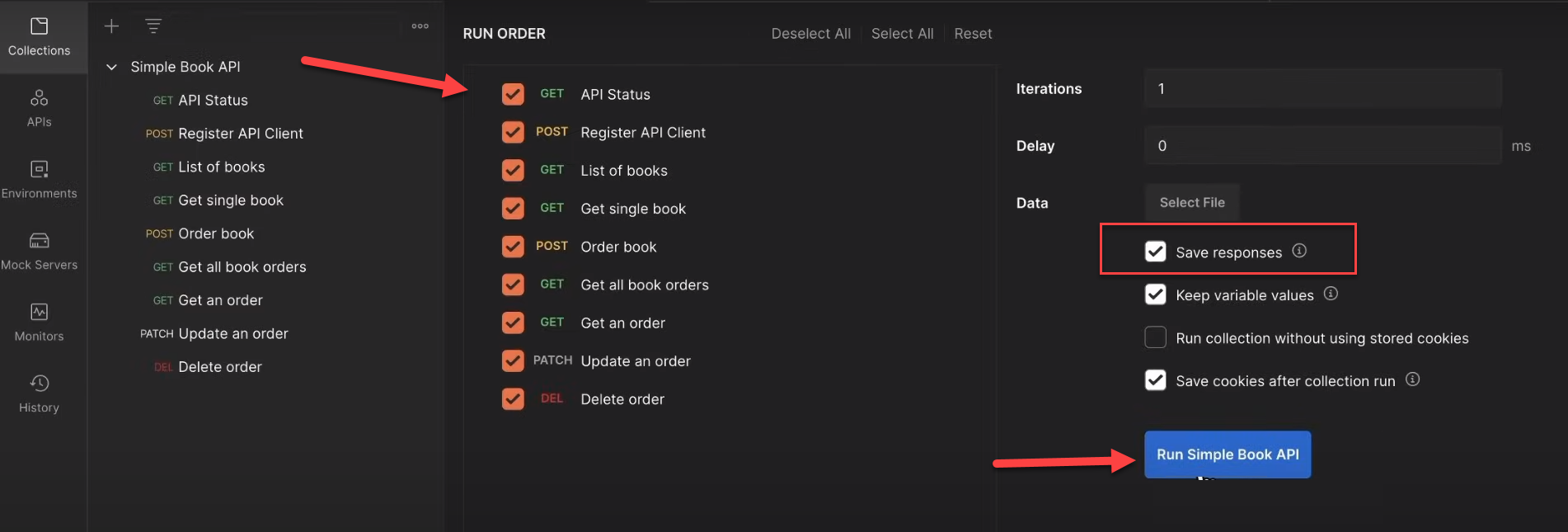Uncheck the Get all book orders checkbox
The width and height of the screenshot is (1568, 532).
pyautogui.click(x=513, y=285)
